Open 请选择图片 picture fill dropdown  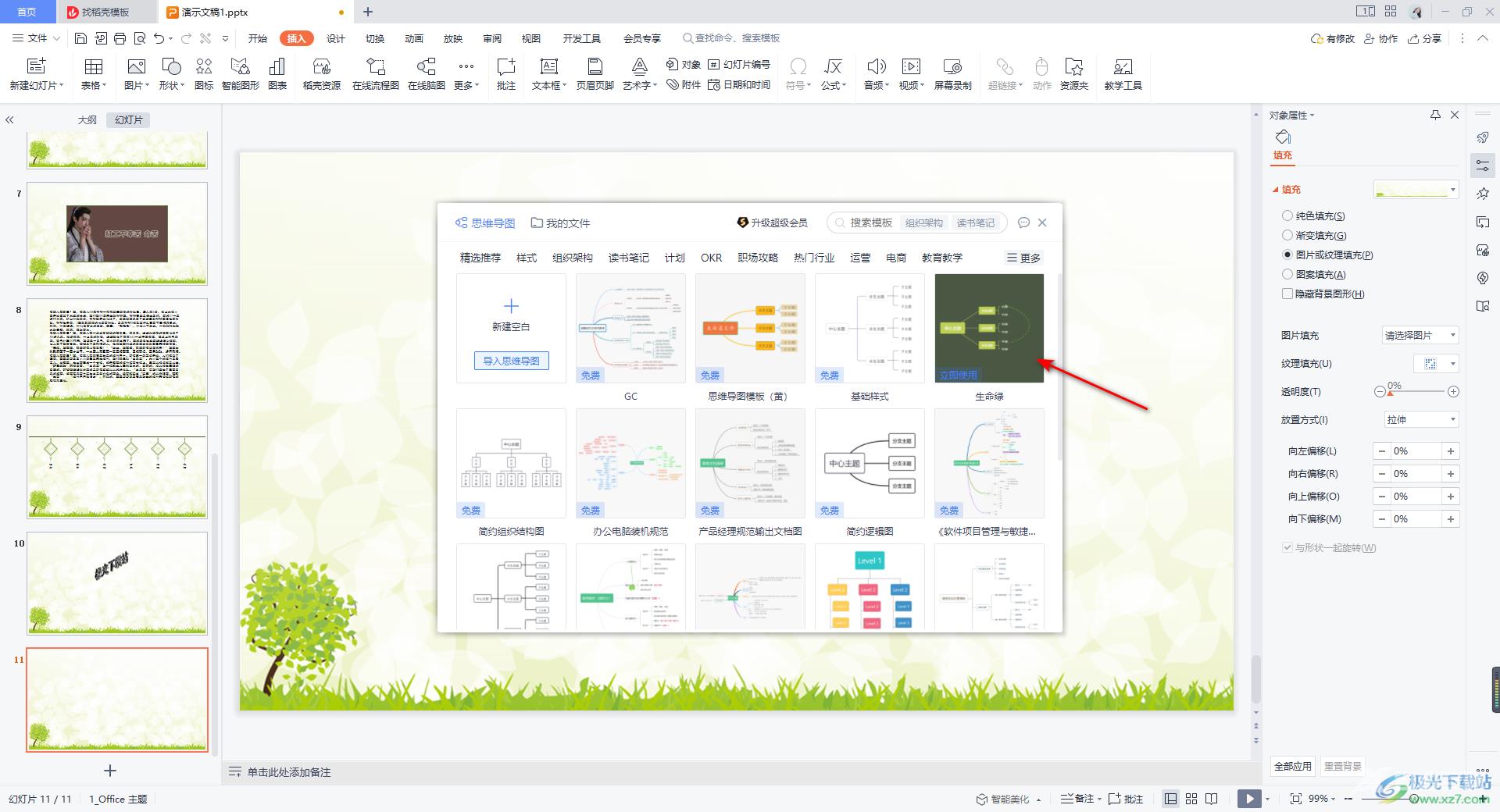[x=1420, y=335]
